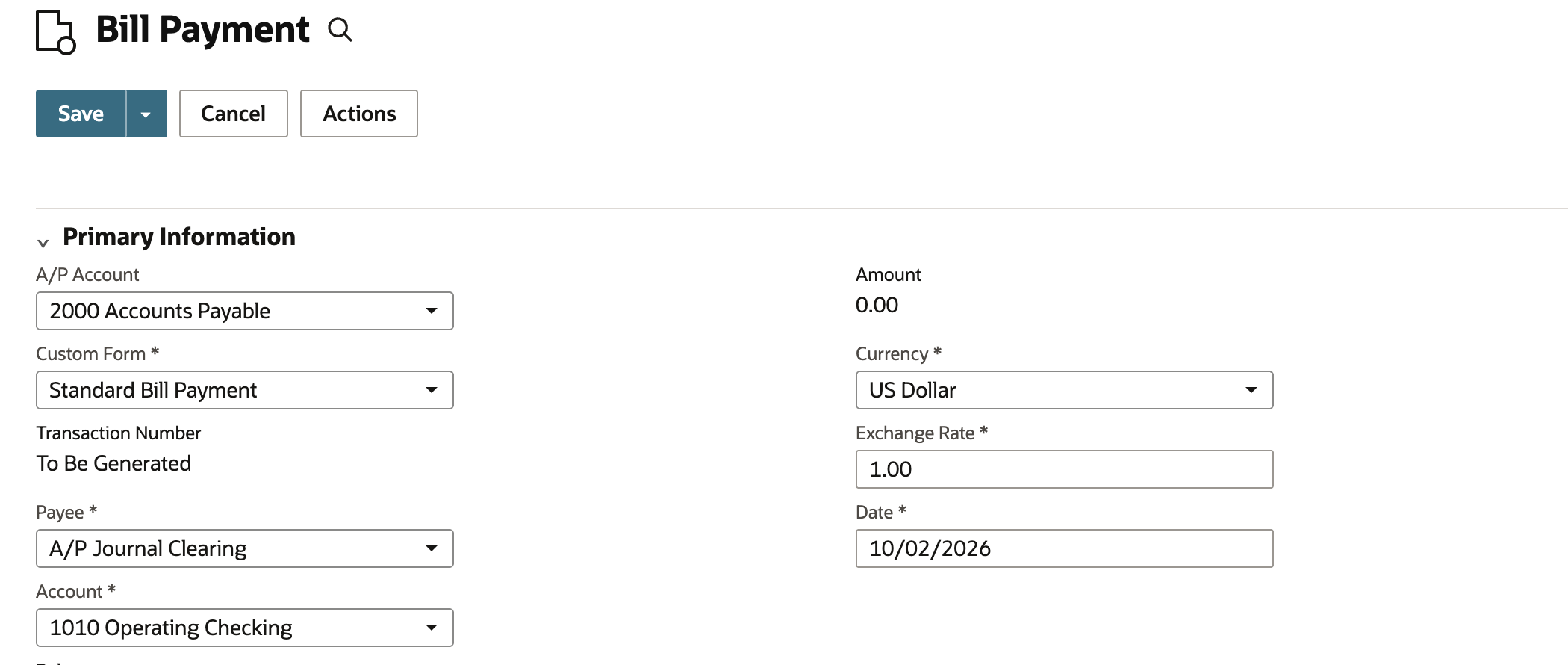Cancel the bill payment
The height and width of the screenshot is (665, 1568).
(x=234, y=114)
